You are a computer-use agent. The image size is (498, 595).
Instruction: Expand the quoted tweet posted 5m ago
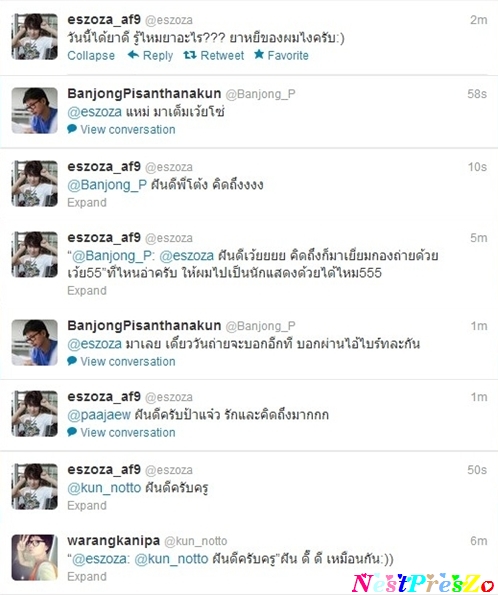pyautogui.click(x=87, y=290)
